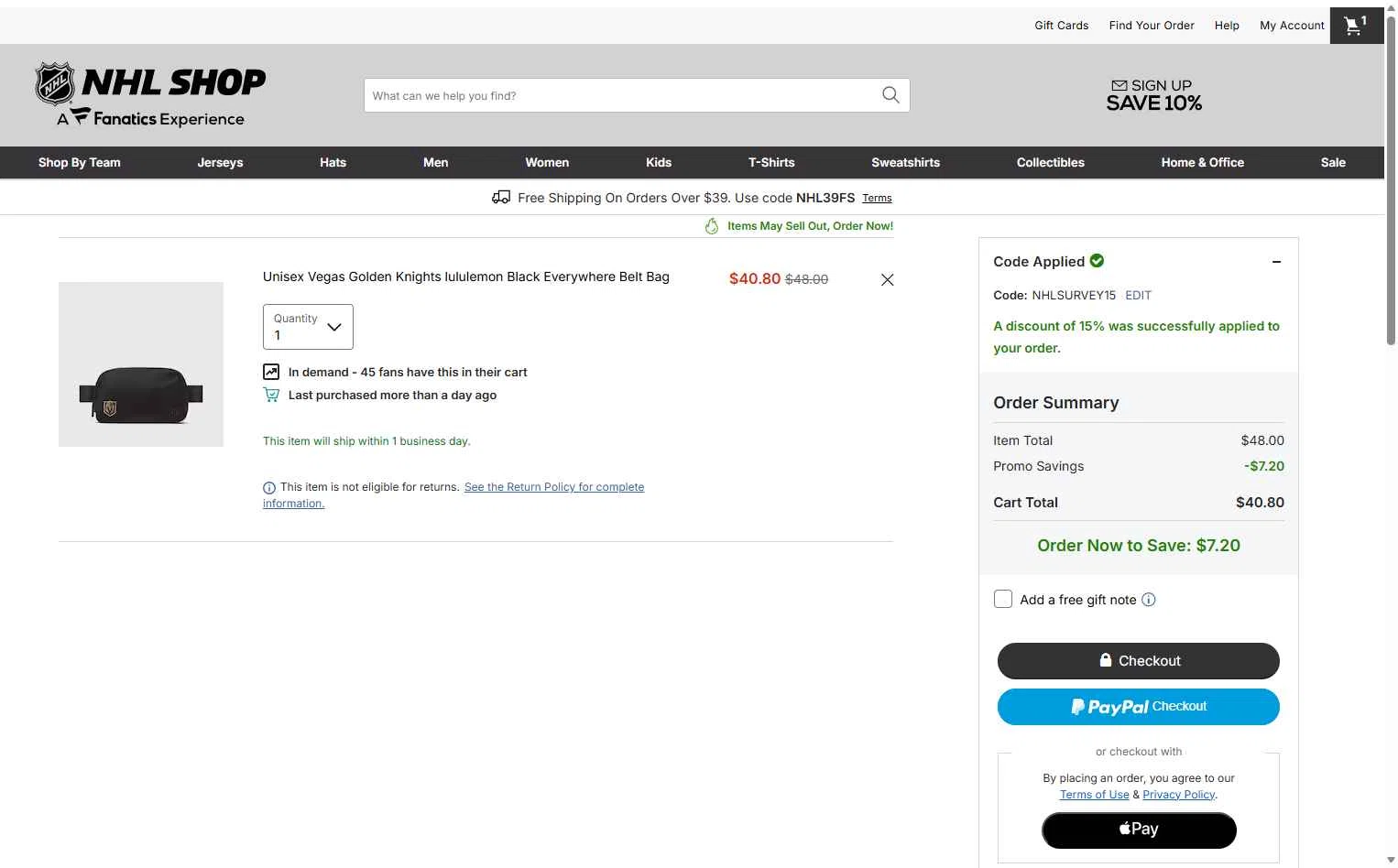The image size is (1398, 868).
Task: Open the shopping cart icon
Action: click(x=1356, y=26)
